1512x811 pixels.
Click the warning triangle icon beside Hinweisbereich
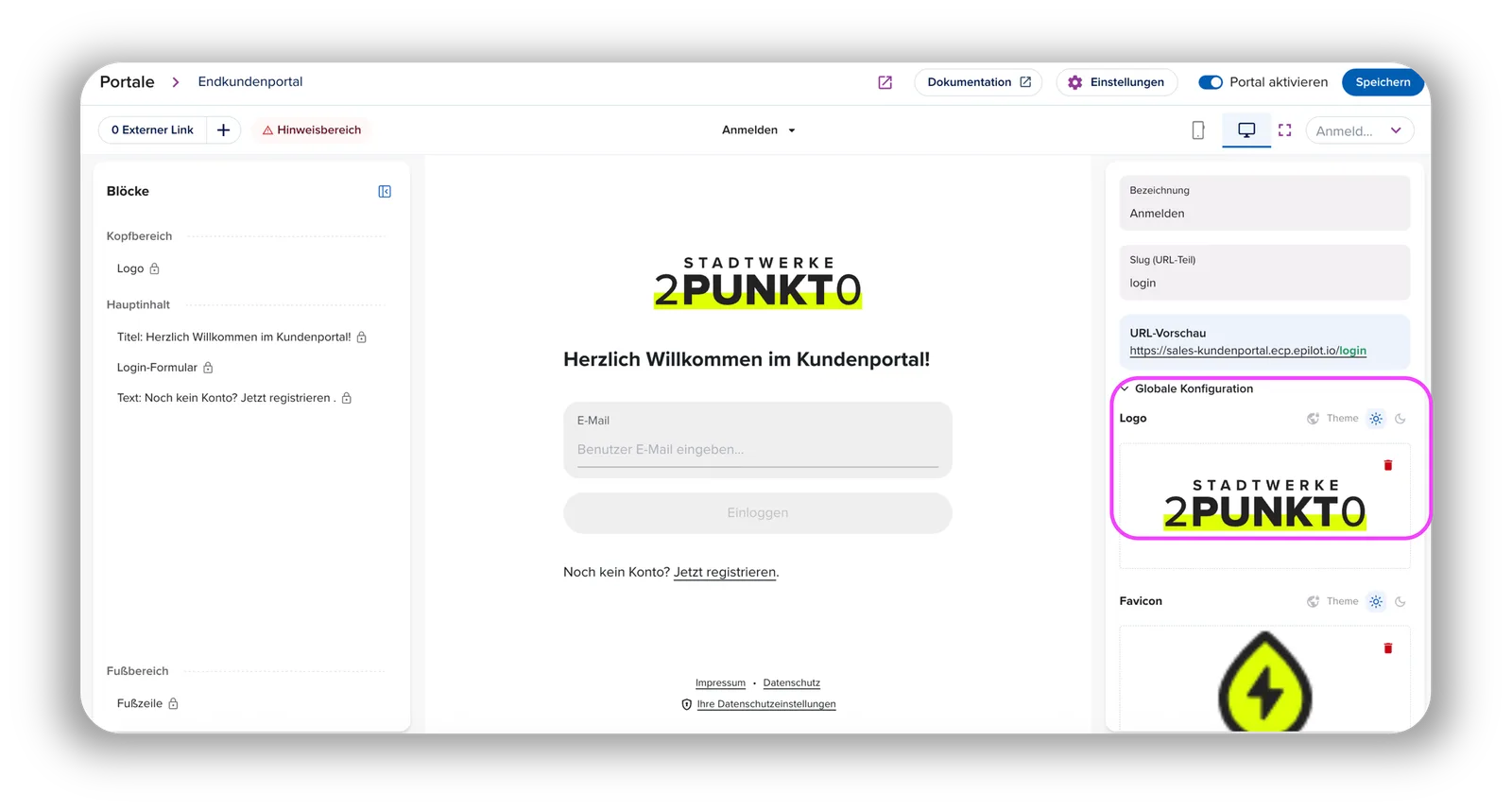[267, 130]
